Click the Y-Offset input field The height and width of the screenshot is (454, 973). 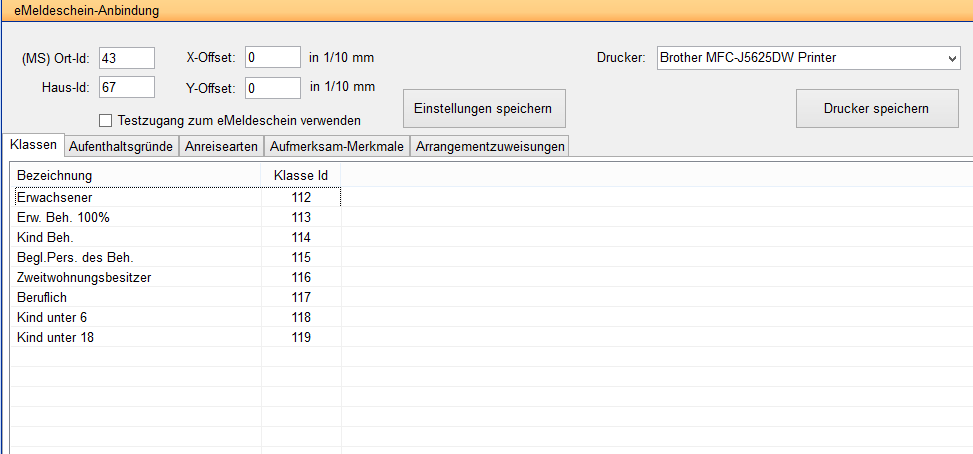point(272,88)
